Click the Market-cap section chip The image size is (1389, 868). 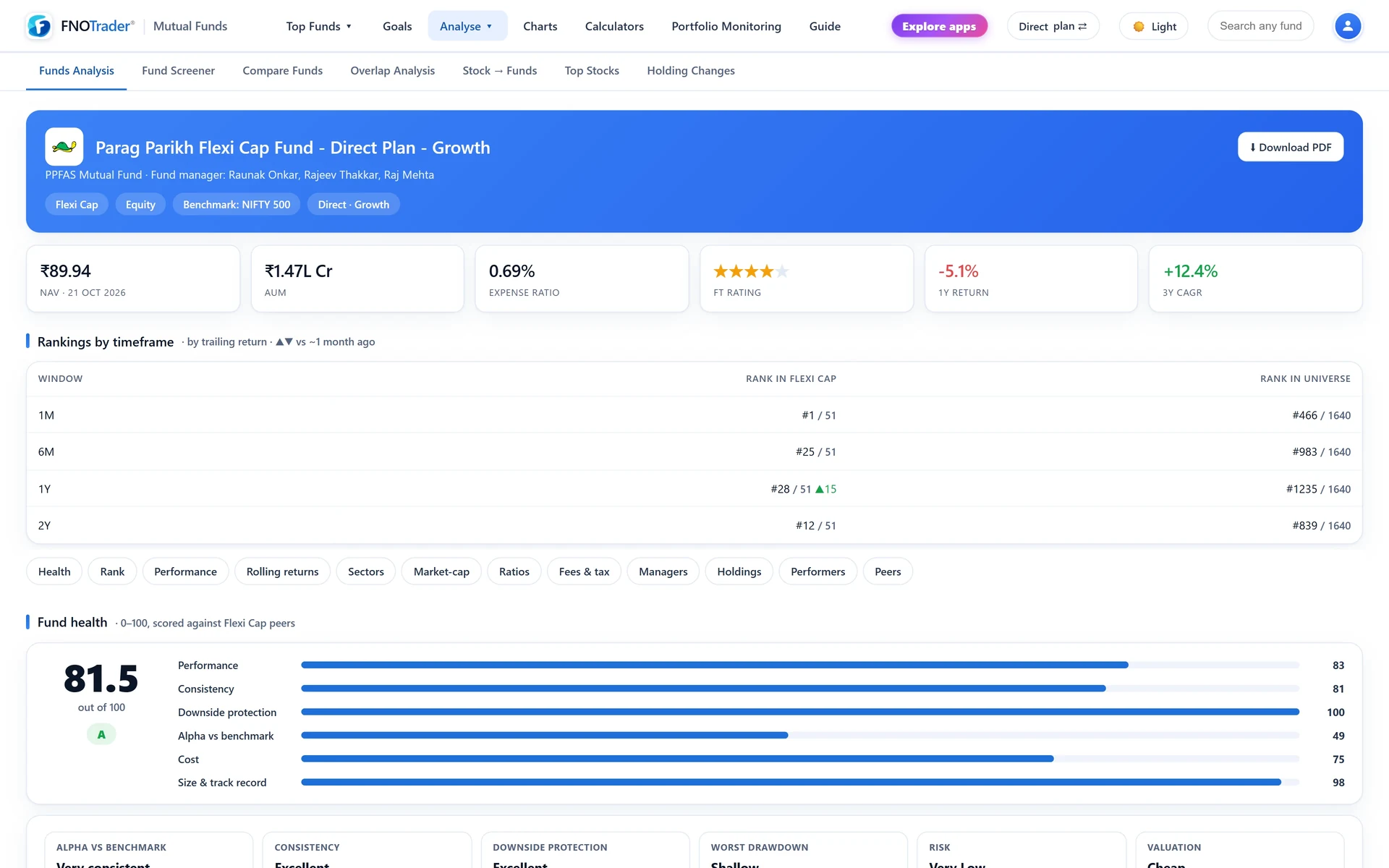[441, 571]
